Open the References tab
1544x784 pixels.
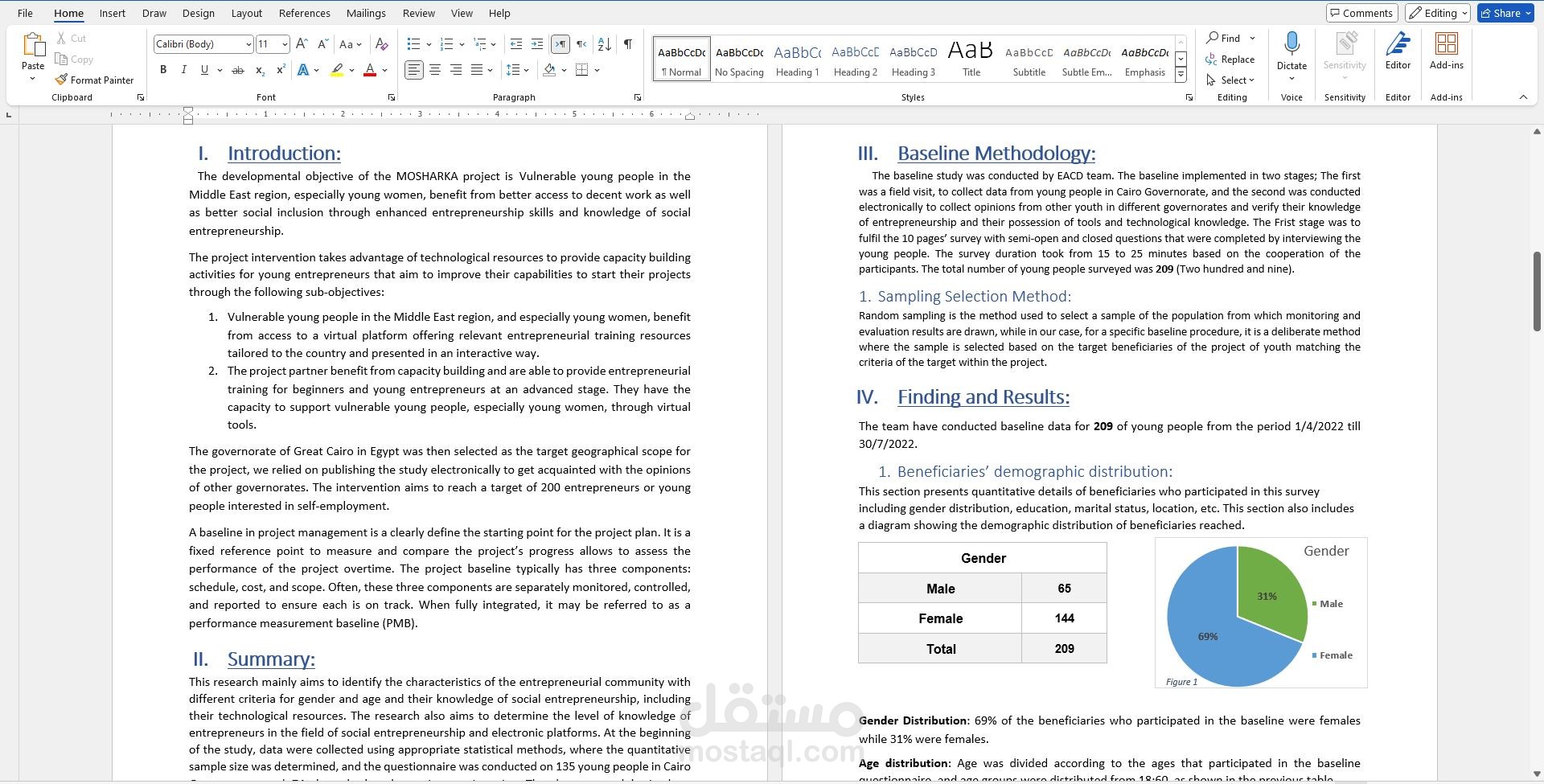click(304, 13)
